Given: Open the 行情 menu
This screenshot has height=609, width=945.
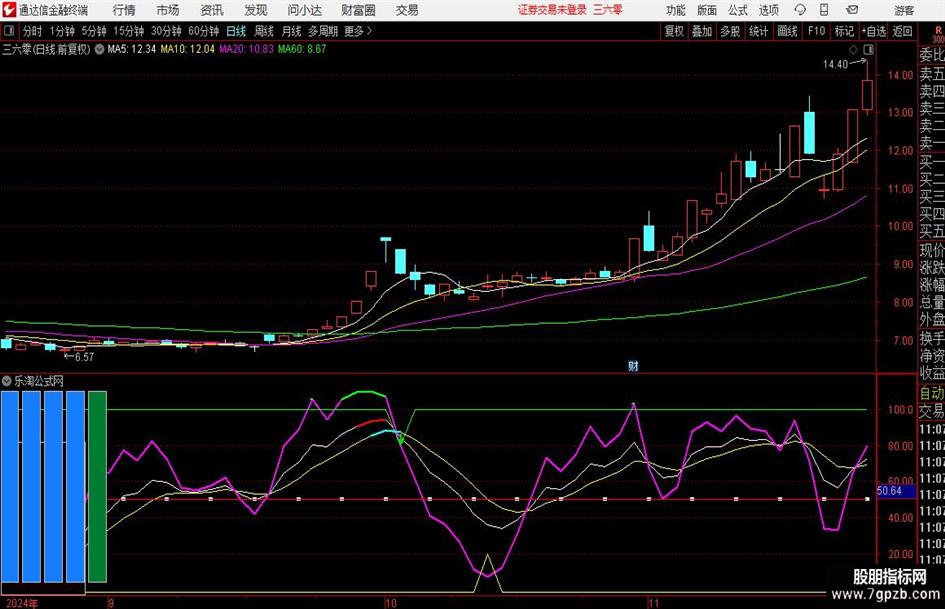Looking at the screenshot, I should pyautogui.click(x=124, y=10).
